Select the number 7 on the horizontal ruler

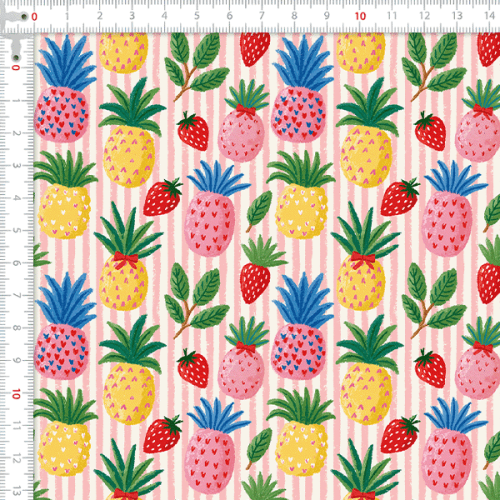(x=262, y=16)
